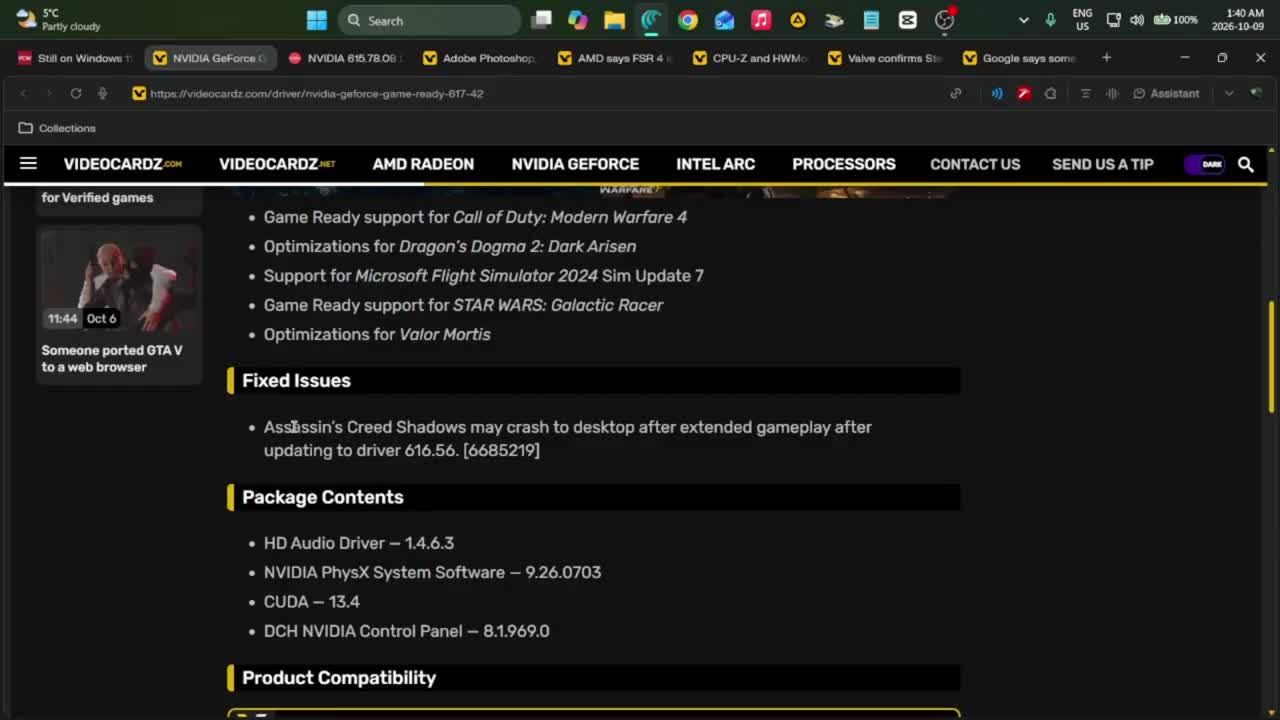The width and height of the screenshot is (1280, 720).
Task: Click the Windows taskbar Search box
Action: click(429, 20)
